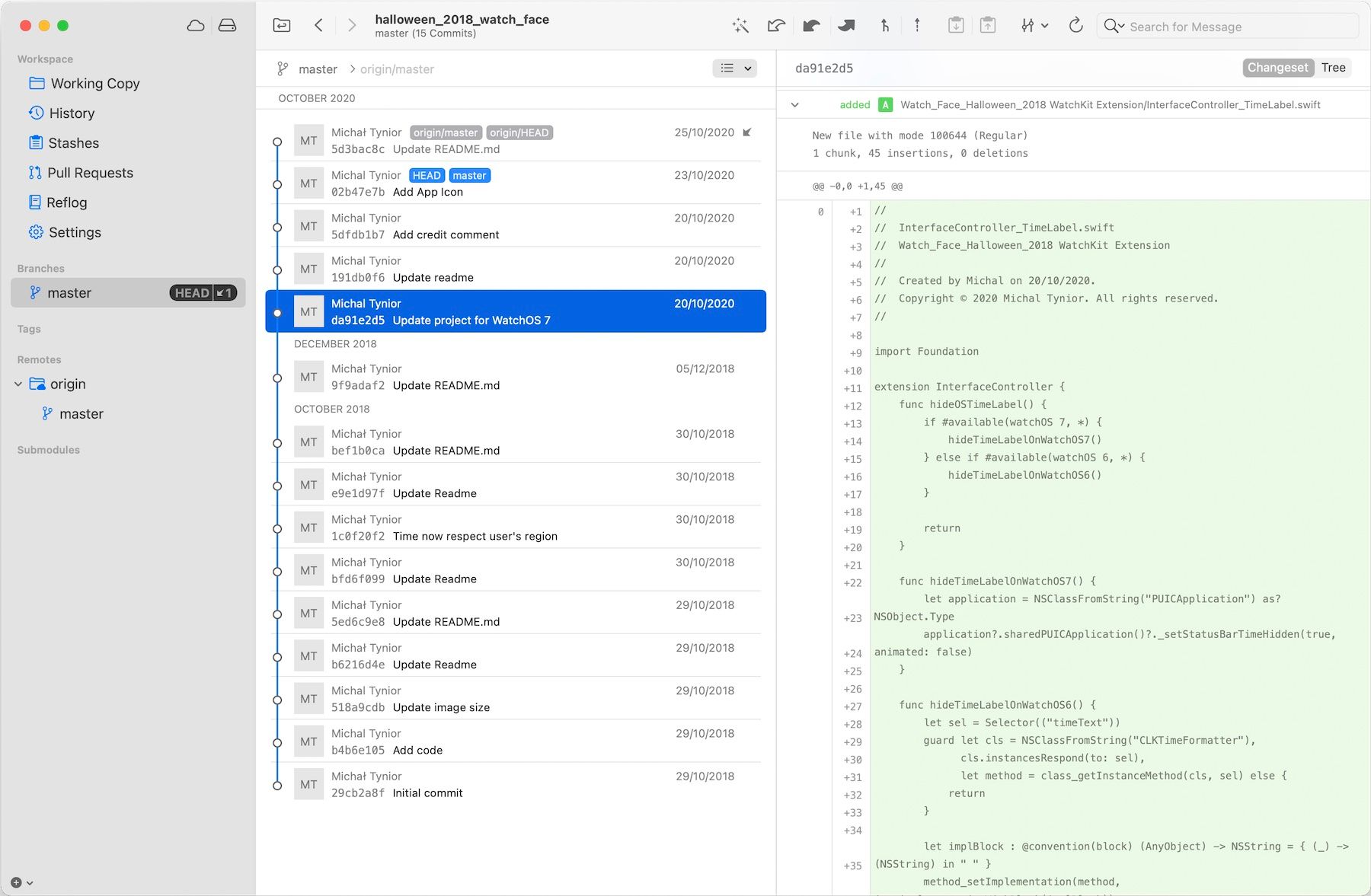
Task: Click the Apply Stash clipboard icon
Action: (x=988, y=26)
